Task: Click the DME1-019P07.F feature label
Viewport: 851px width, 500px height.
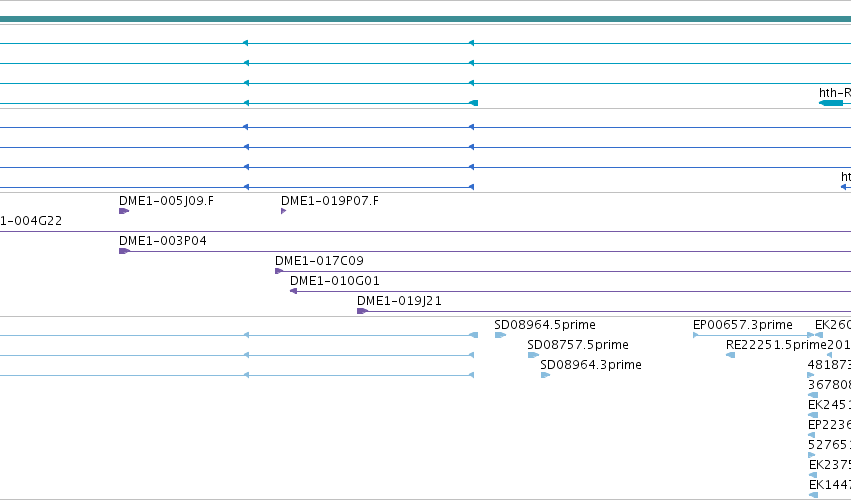Action: pyautogui.click(x=329, y=201)
